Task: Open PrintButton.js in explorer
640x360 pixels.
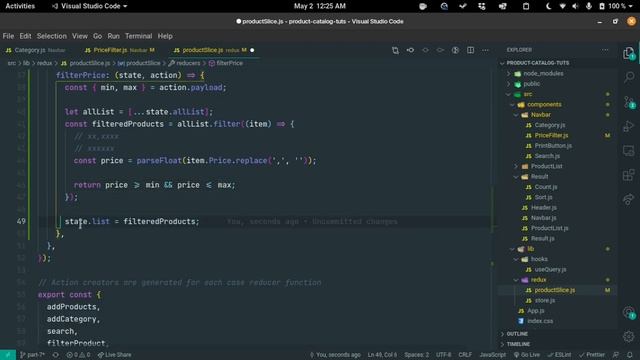Action: coord(553,146)
